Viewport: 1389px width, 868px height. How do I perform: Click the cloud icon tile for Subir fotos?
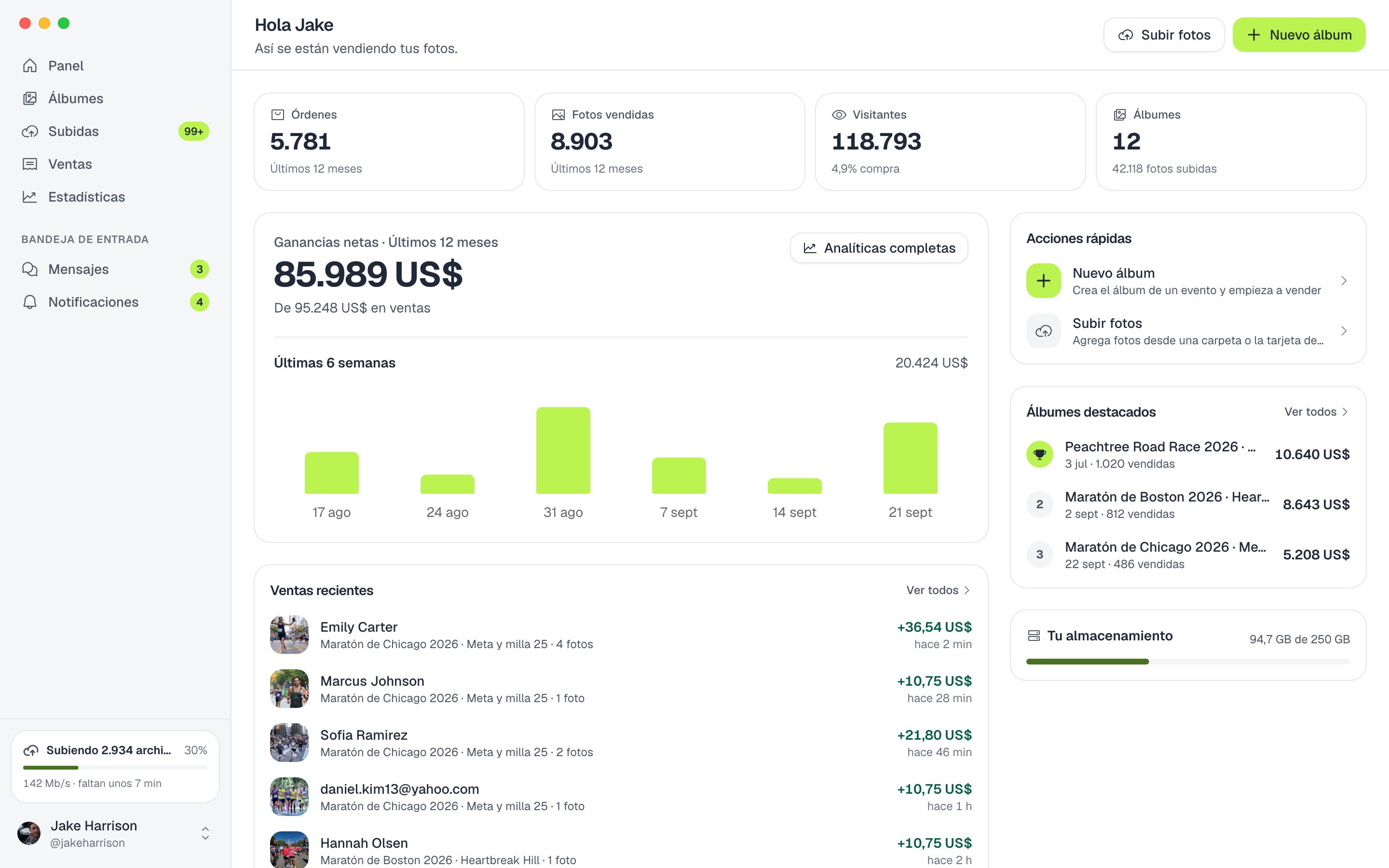tap(1044, 331)
